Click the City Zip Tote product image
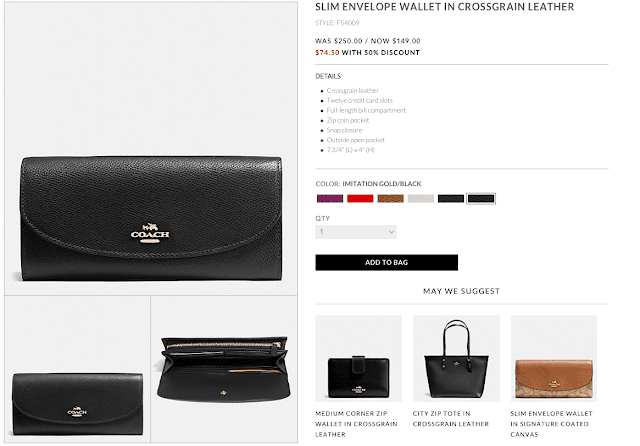The image size is (640, 446). (456, 358)
